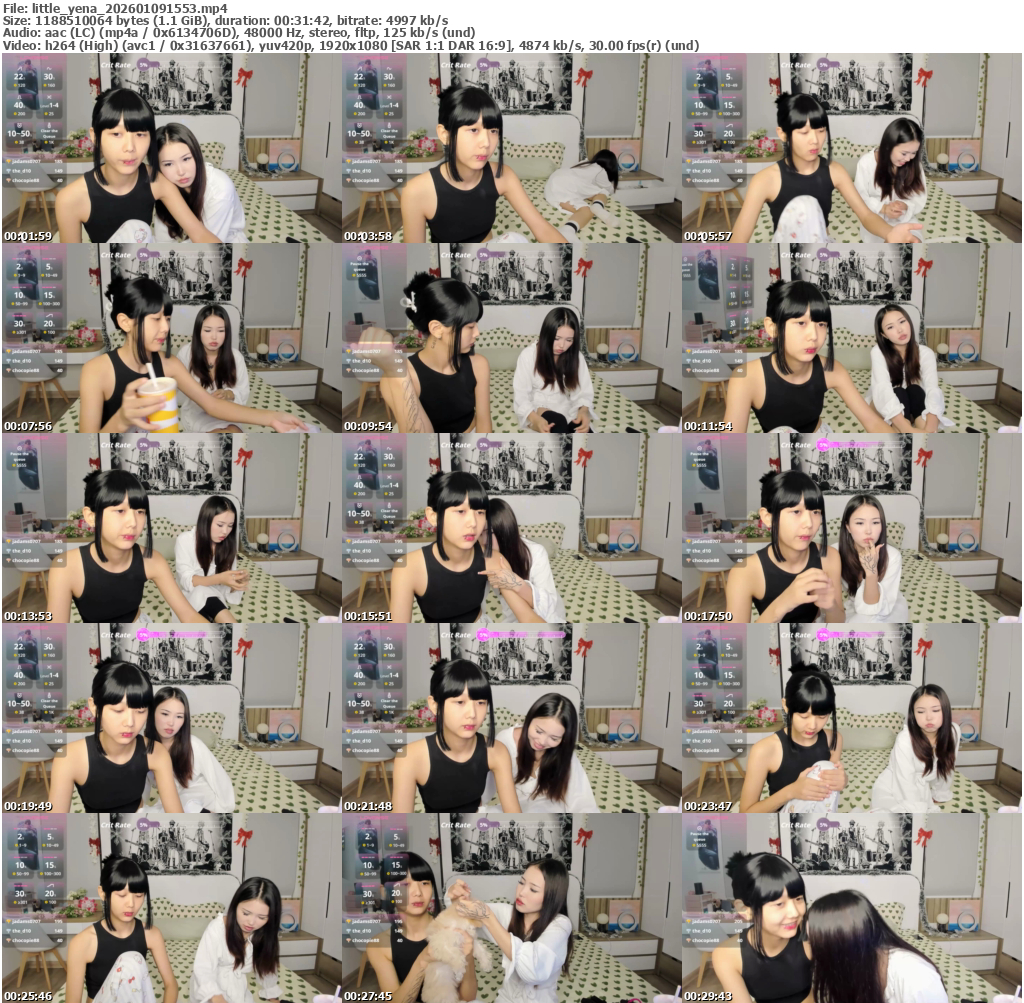Image resolution: width=1024 pixels, height=1003 pixels.
Task: Click the file name little_yena_202601091553.mp4 text
Action: pyautogui.click(x=129, y=8)
